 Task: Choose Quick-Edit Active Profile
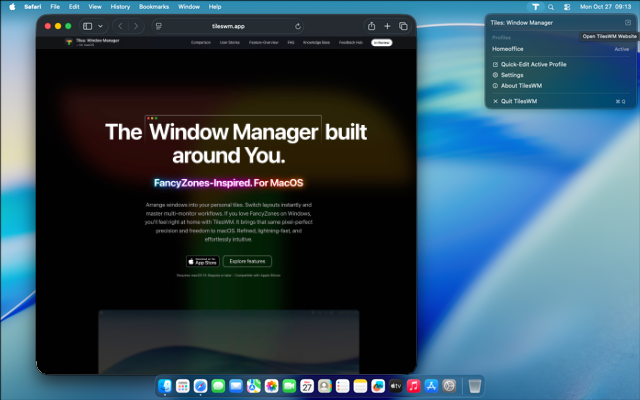click(533, 64)
